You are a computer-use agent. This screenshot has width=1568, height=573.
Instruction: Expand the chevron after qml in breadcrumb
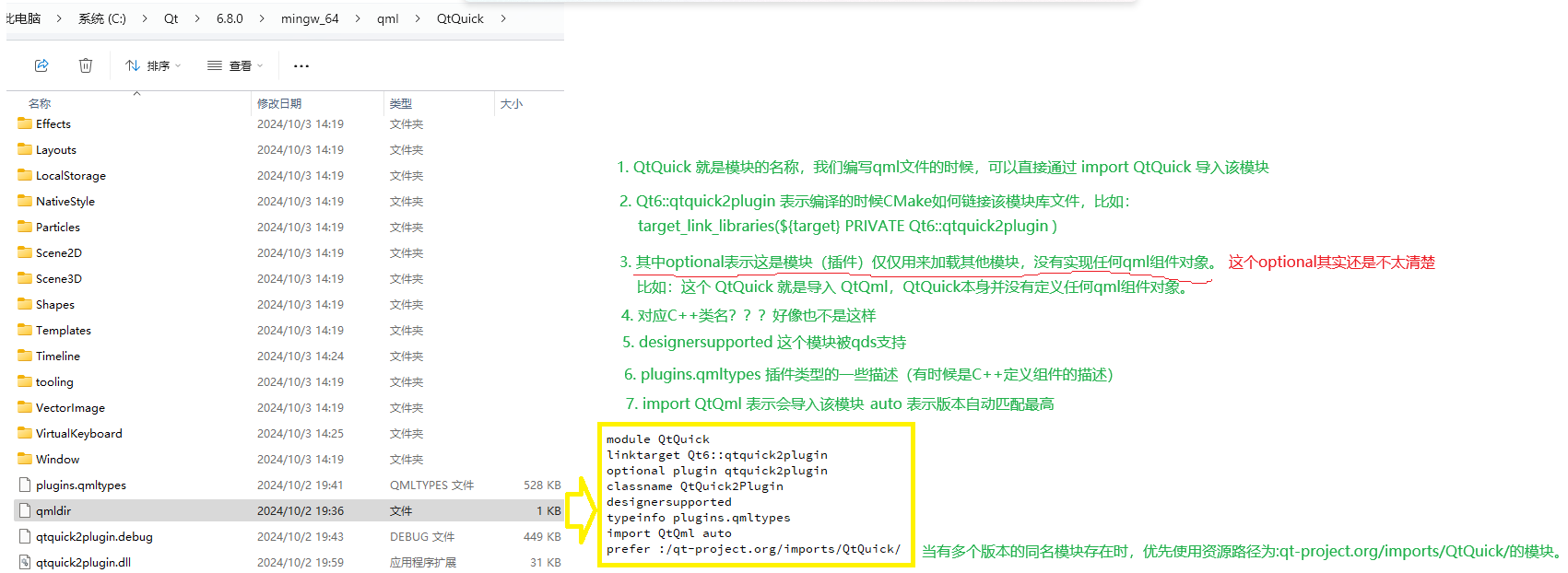click(418, 18)
